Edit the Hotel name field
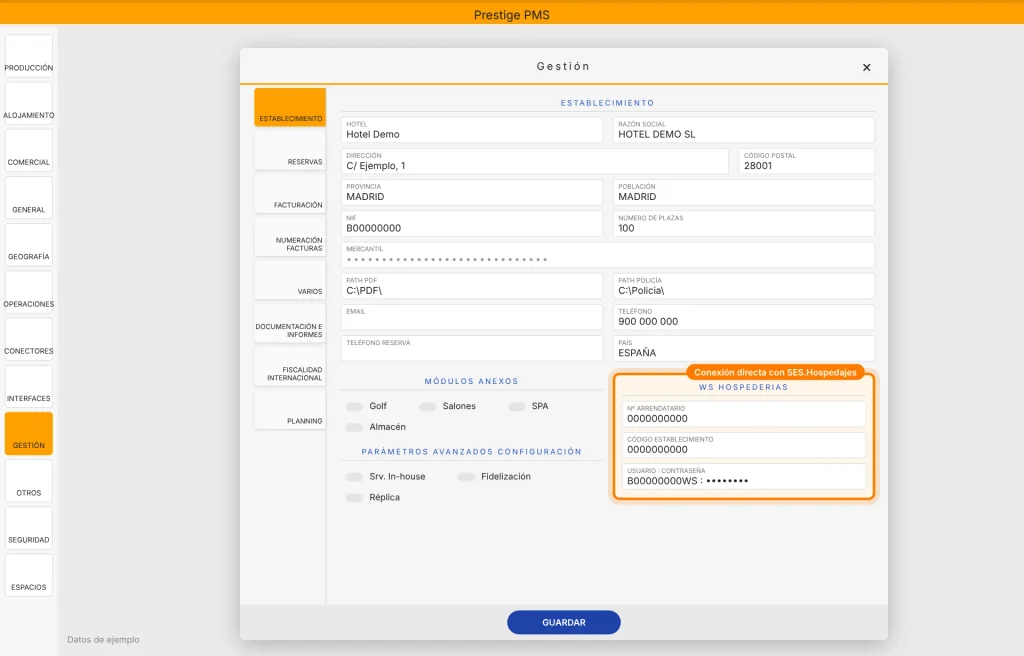This screenshot has width=1024, height=656. coord(472,130)
